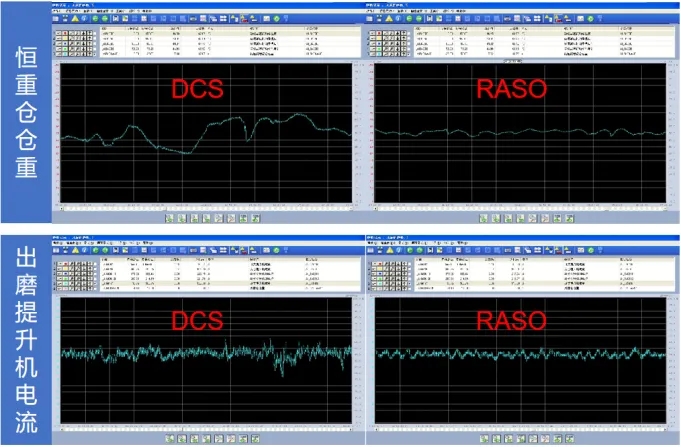Toggle the second pen row checkbox in top-right RASO window
The width and height of the screenshot is (681, 447).
click(x=370, y=38)
